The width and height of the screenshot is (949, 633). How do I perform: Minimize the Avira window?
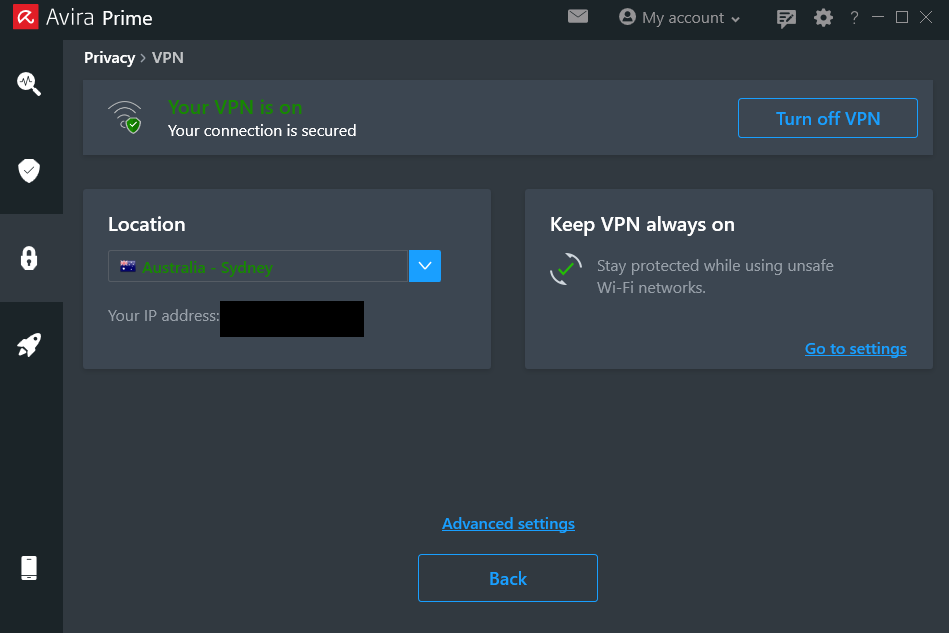tap(878, 17)
